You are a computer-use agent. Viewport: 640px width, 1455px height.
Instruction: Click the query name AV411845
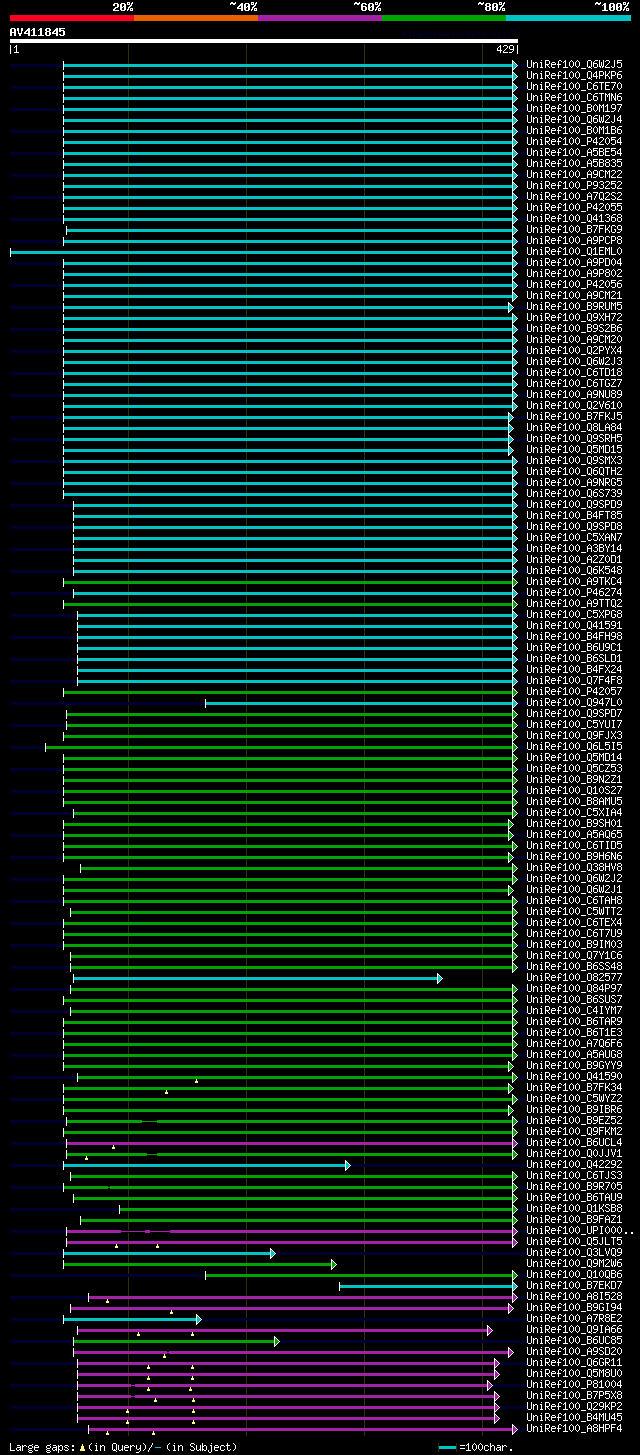click(38, 32)
